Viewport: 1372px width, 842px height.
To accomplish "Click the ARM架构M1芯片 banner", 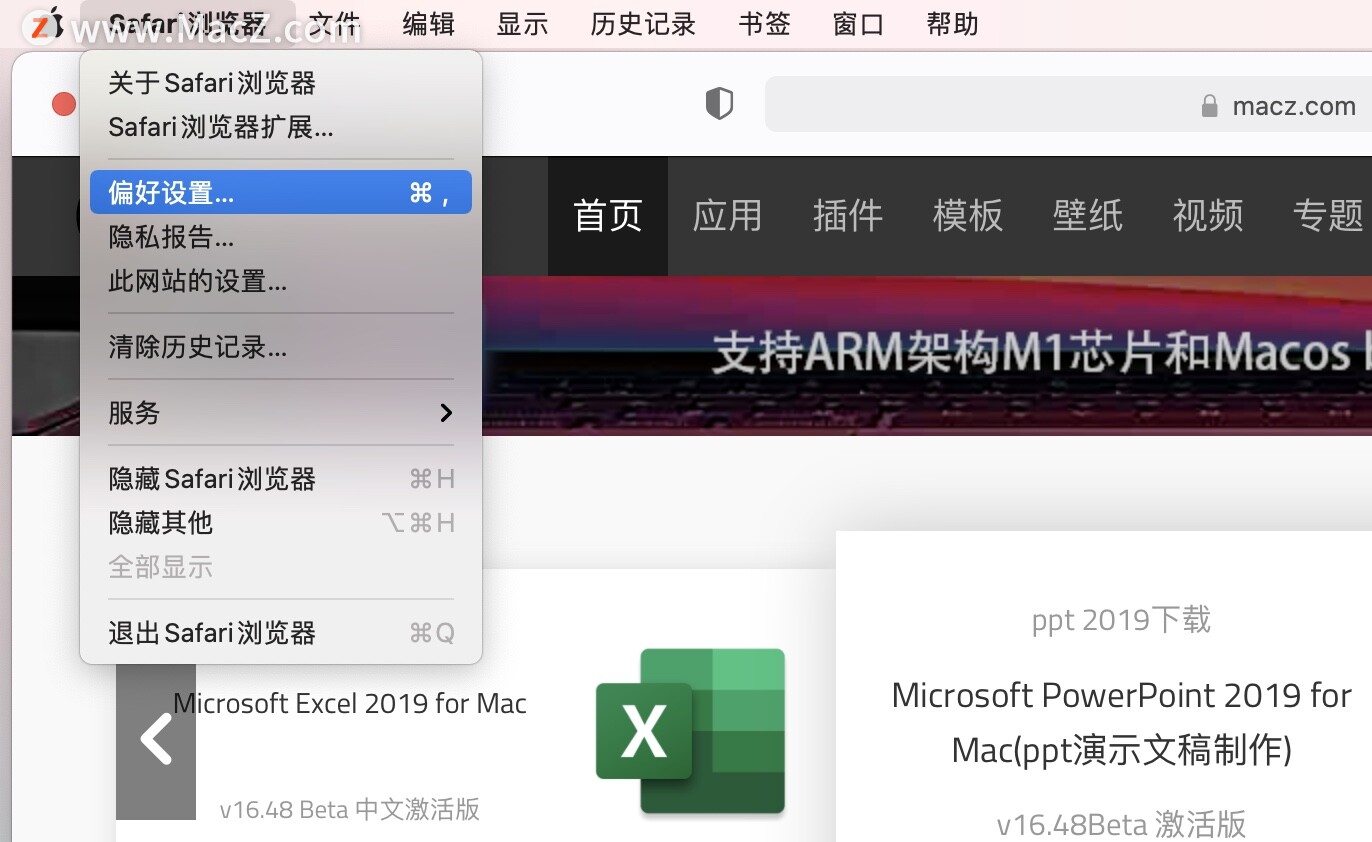I will (927, 355).
